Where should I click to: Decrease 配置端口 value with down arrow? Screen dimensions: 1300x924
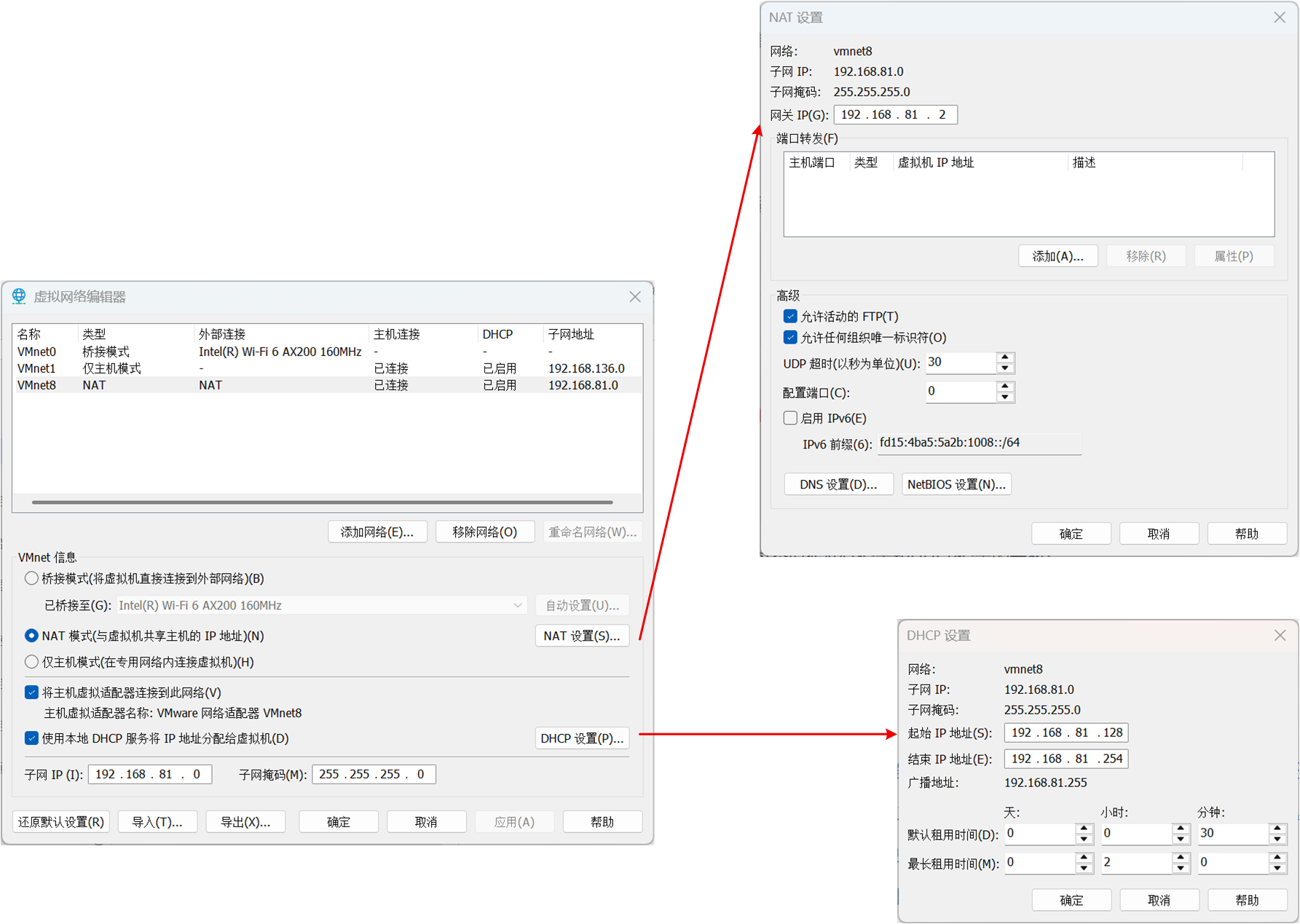pyautogui.click(x=1005, y=398)
